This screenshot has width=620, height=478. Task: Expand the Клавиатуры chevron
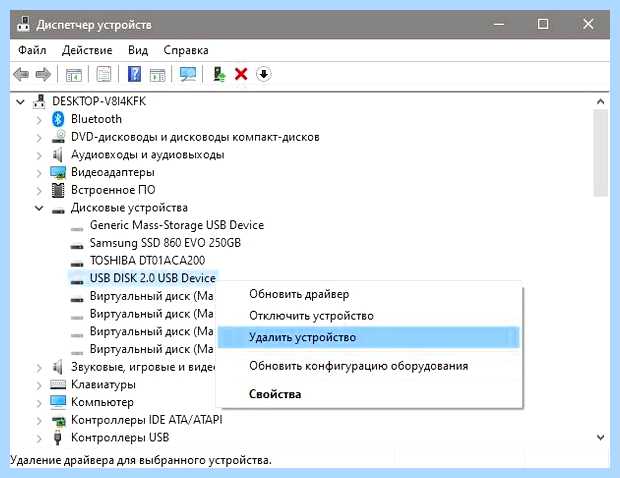(39, 385)
